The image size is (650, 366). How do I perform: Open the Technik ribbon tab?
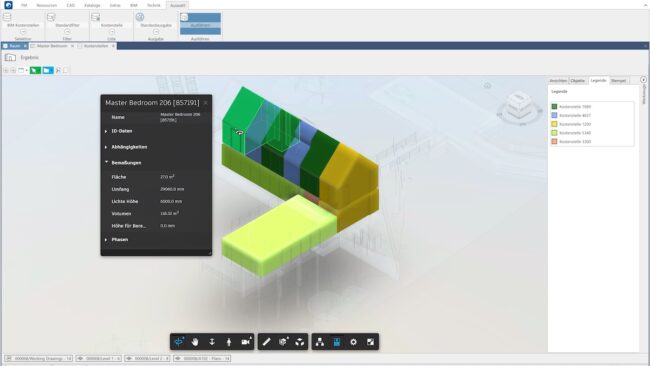click(153, 5)
